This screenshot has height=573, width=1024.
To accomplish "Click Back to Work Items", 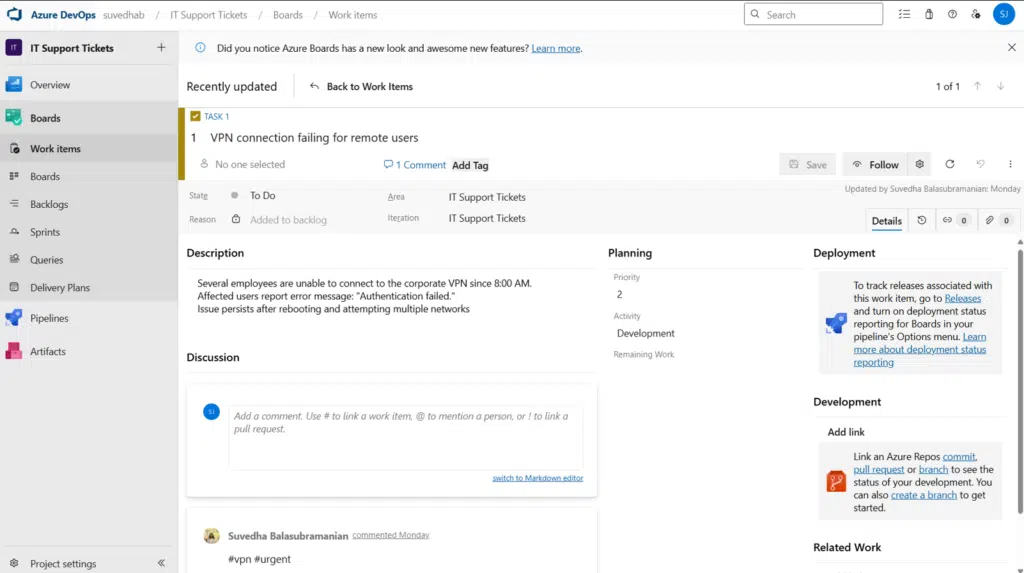I will click(x=361, y=86).
